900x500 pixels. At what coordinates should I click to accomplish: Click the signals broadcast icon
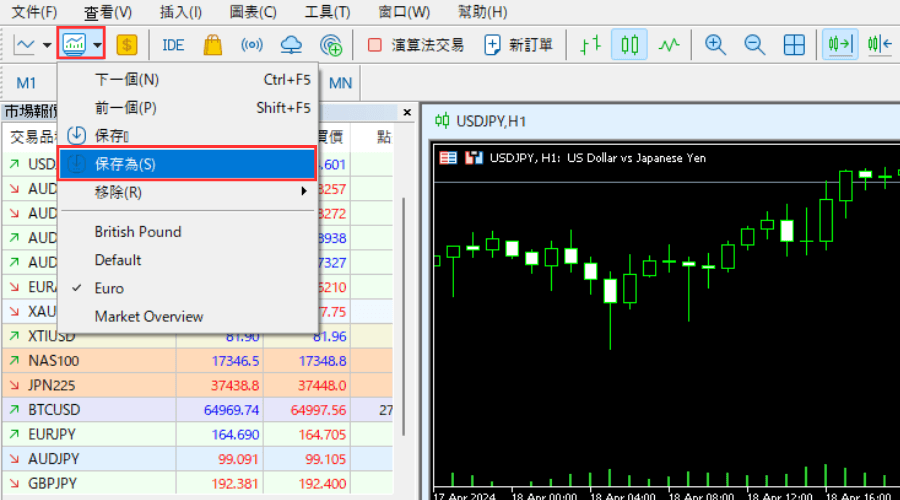[x=252, y=45]
